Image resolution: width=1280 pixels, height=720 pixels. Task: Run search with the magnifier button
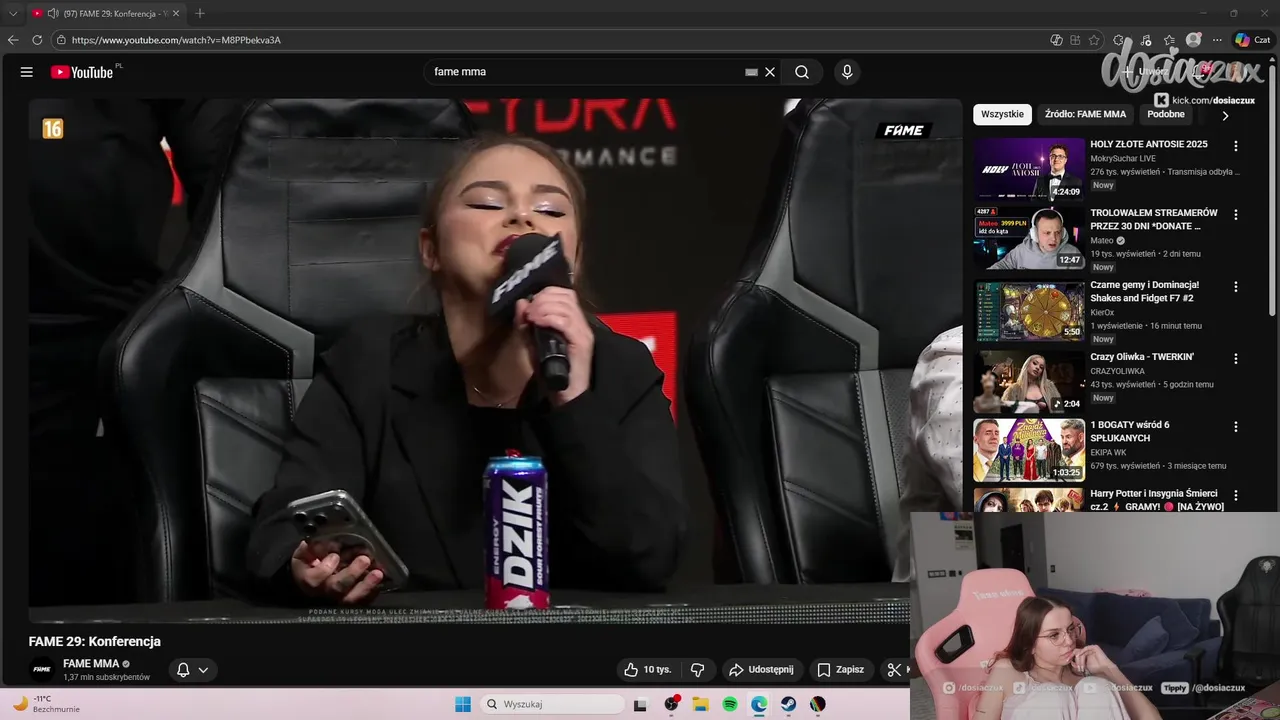click(802, 72)
